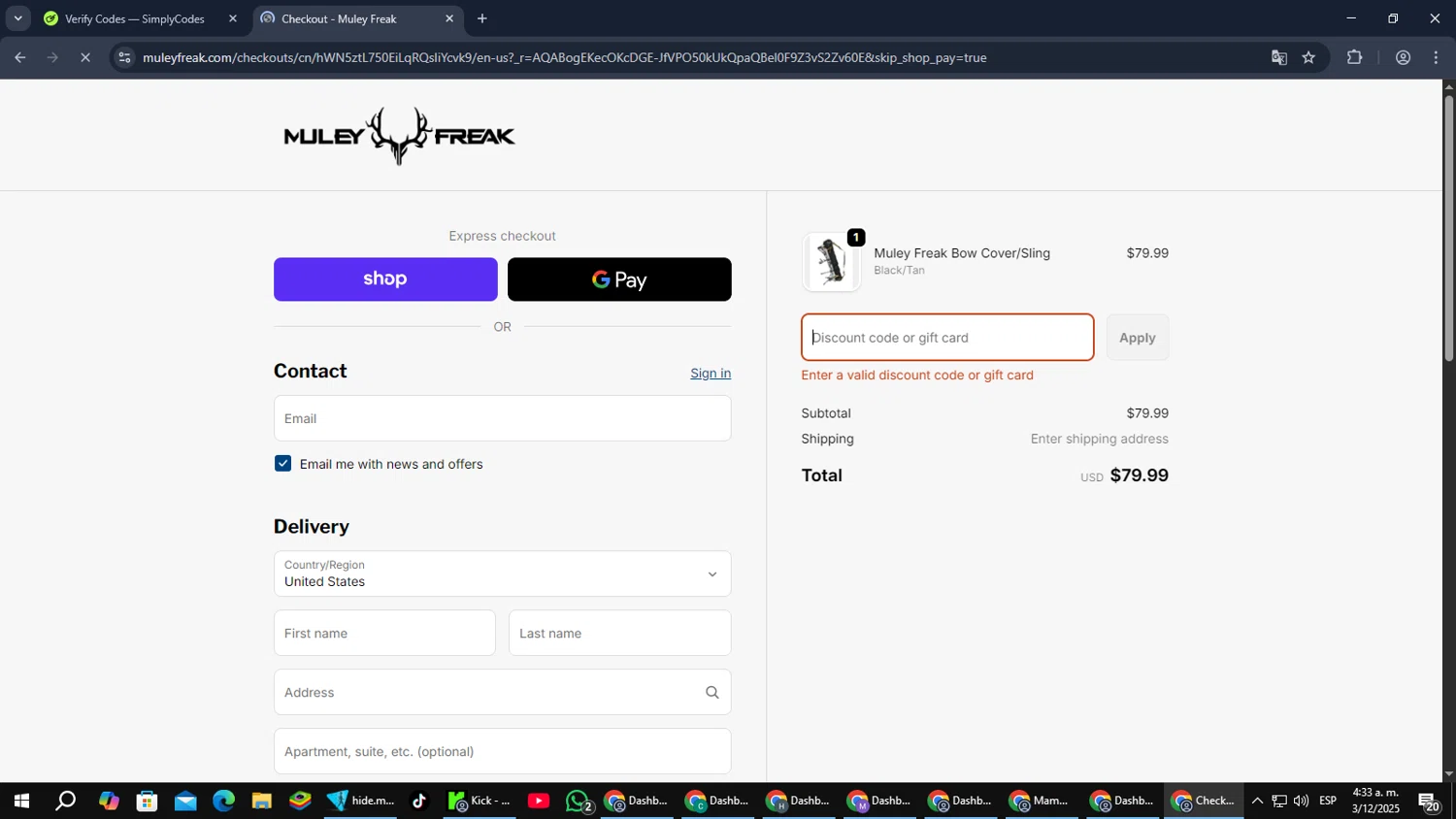
Task: Open File Explorer from the taskbar
Action: [x=262, y=801]
